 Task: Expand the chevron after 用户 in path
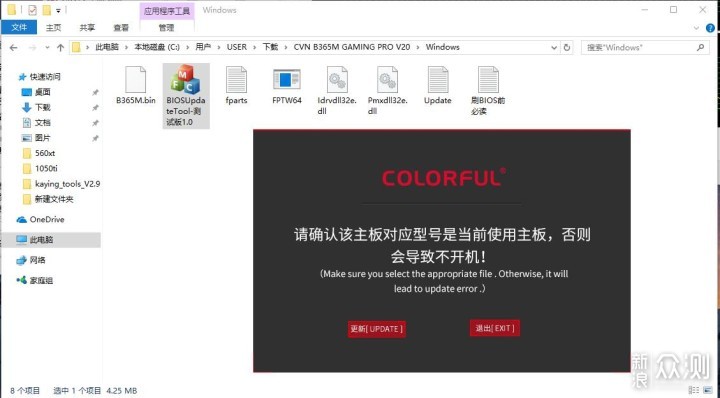(x=219, y=47)
